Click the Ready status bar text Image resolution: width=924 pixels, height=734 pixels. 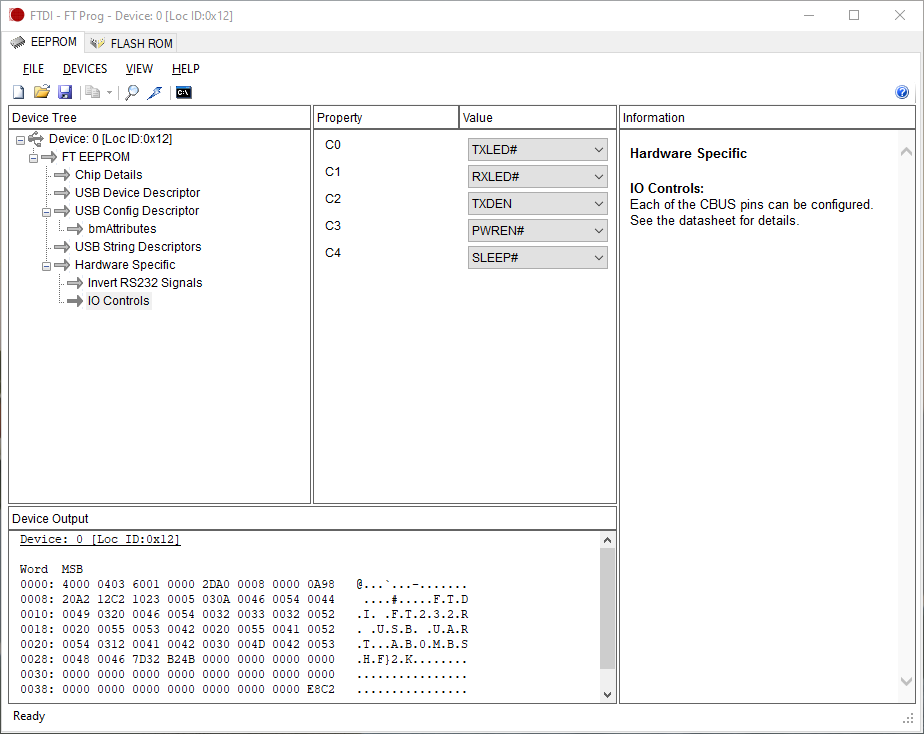(29, 716)
